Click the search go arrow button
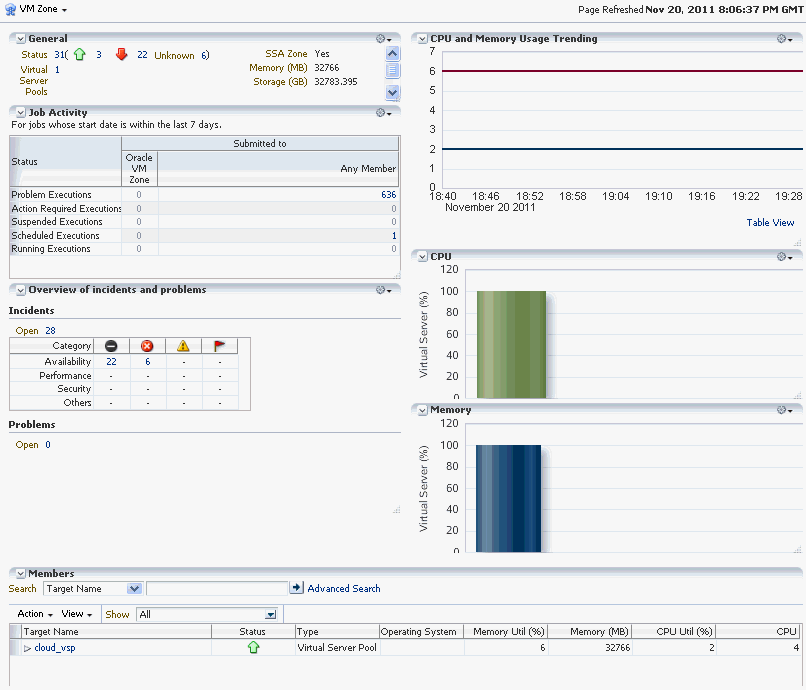 [x=297, y=588]
